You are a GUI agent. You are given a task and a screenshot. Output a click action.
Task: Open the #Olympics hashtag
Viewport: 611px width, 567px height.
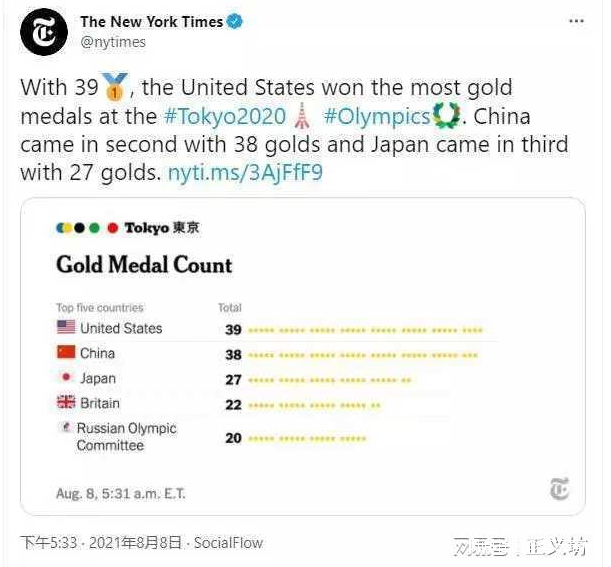[376, 116]
